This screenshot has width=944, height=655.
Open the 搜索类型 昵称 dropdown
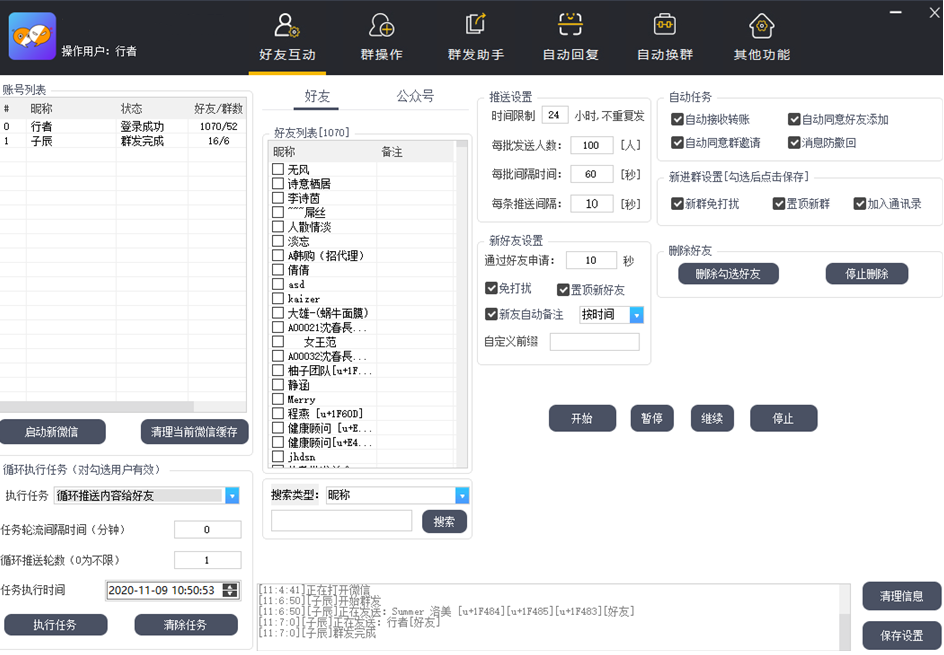(462, 495)
